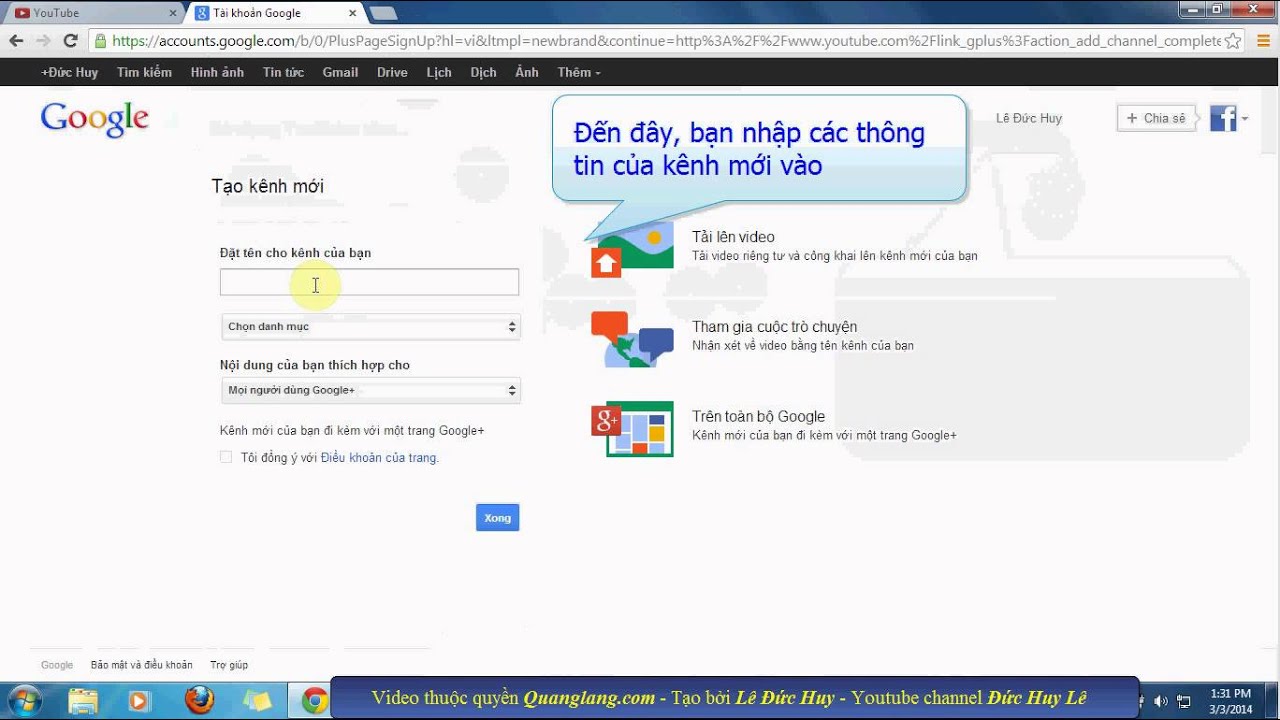Viewport: 1280px width, 720px height.
Task: Open Ảnh in Google bar
Action: pyautogui.click(x=527, y=72)
